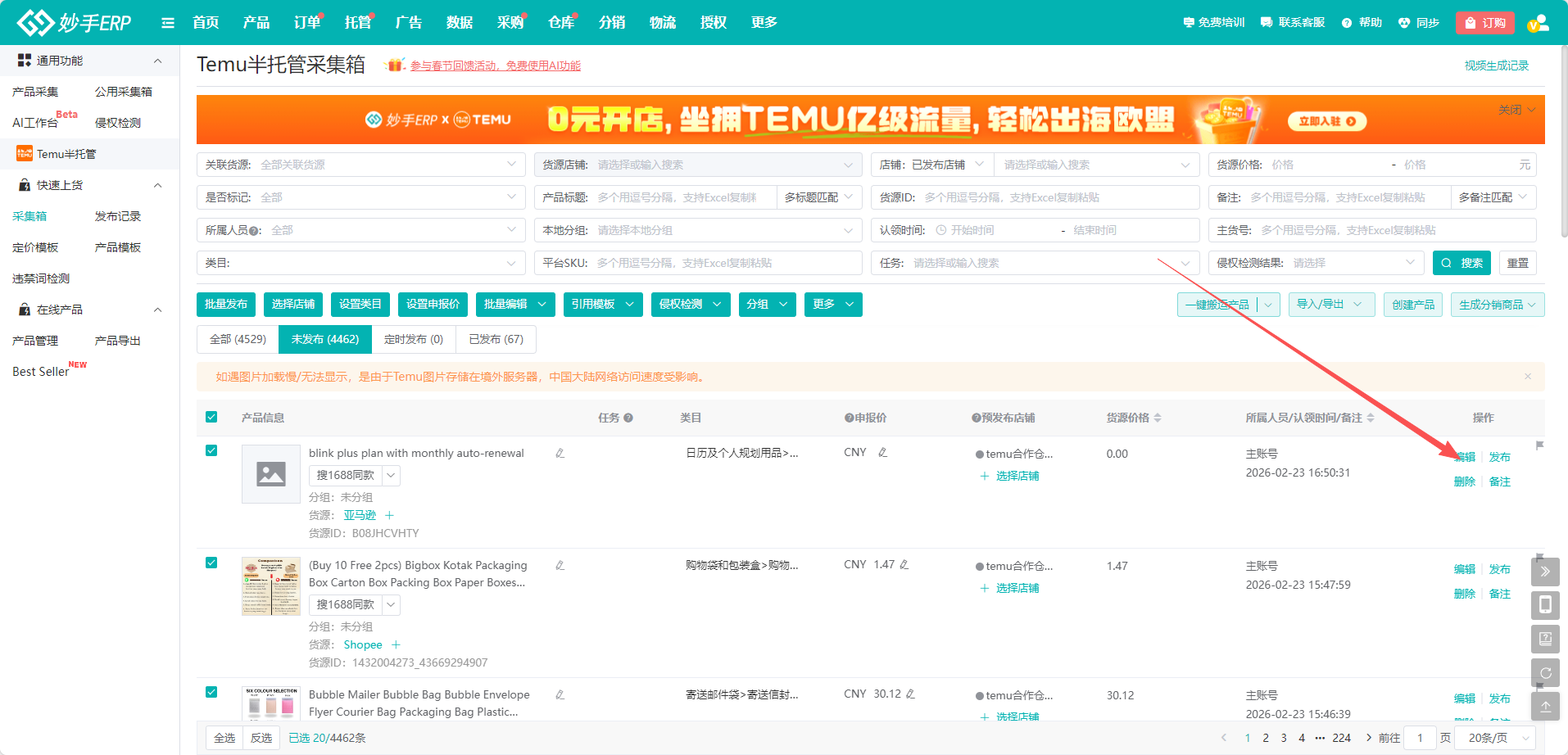Viewport: 1568px width, 755px height.
Task: Open the 广告 top menu
Action: point(408,23)
